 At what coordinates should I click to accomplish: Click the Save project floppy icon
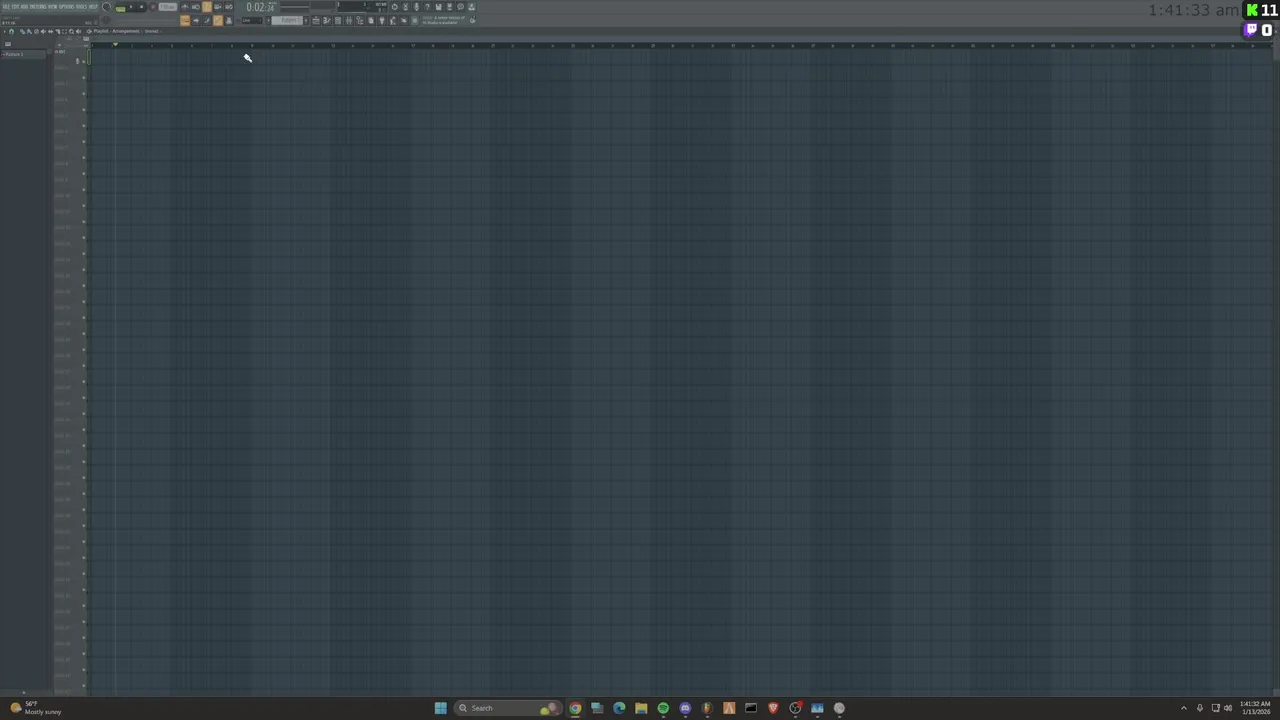coord(438,7)
